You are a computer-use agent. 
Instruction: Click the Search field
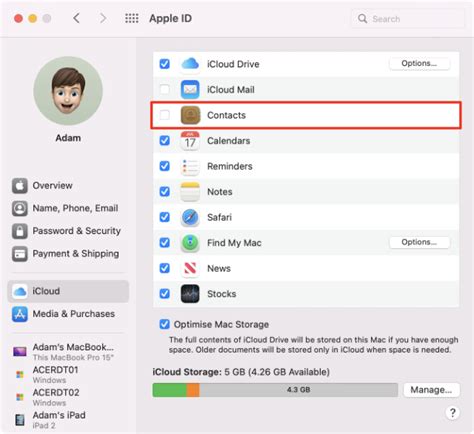pyautogui.click(x=407, y=19)
